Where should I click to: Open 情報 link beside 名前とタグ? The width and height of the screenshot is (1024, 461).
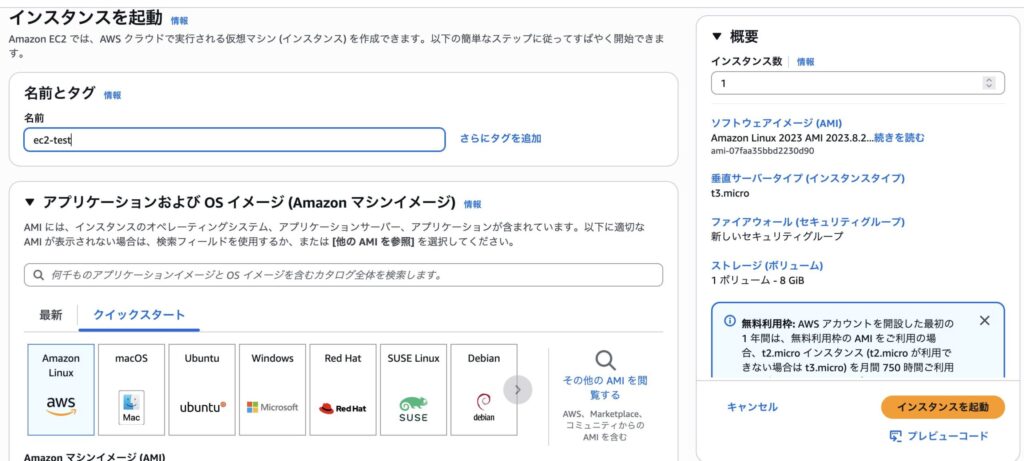pos(112,95)
